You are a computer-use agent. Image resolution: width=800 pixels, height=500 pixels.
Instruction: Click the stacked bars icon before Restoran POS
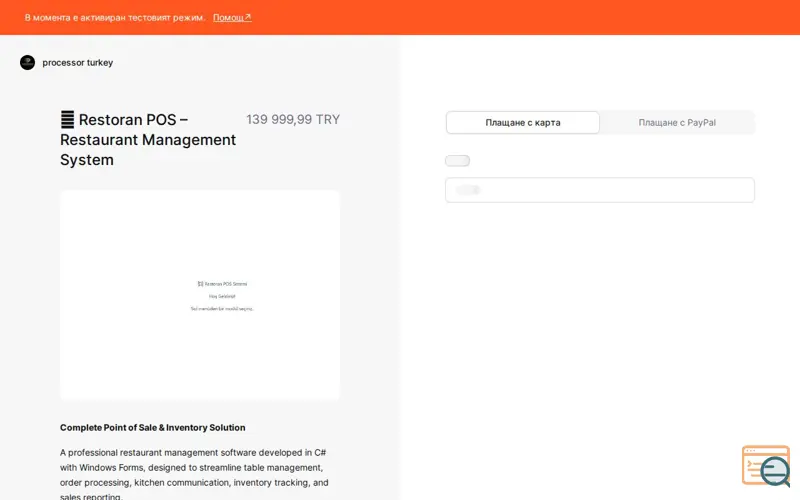point(67,119)
